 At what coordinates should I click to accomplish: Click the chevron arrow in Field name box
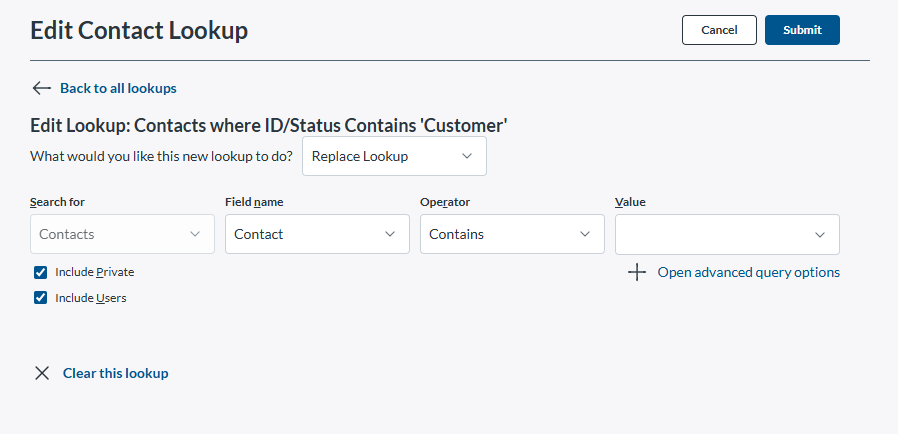coord(390,234)
